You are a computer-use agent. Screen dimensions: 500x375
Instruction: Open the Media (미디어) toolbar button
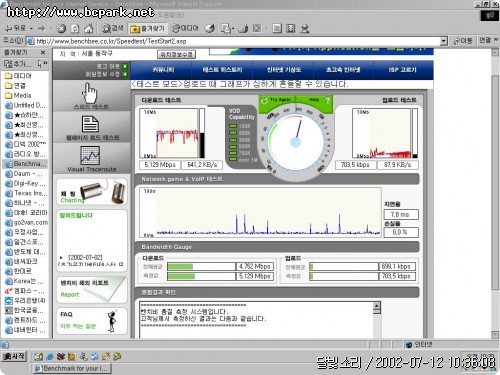(x=185, y=28)
